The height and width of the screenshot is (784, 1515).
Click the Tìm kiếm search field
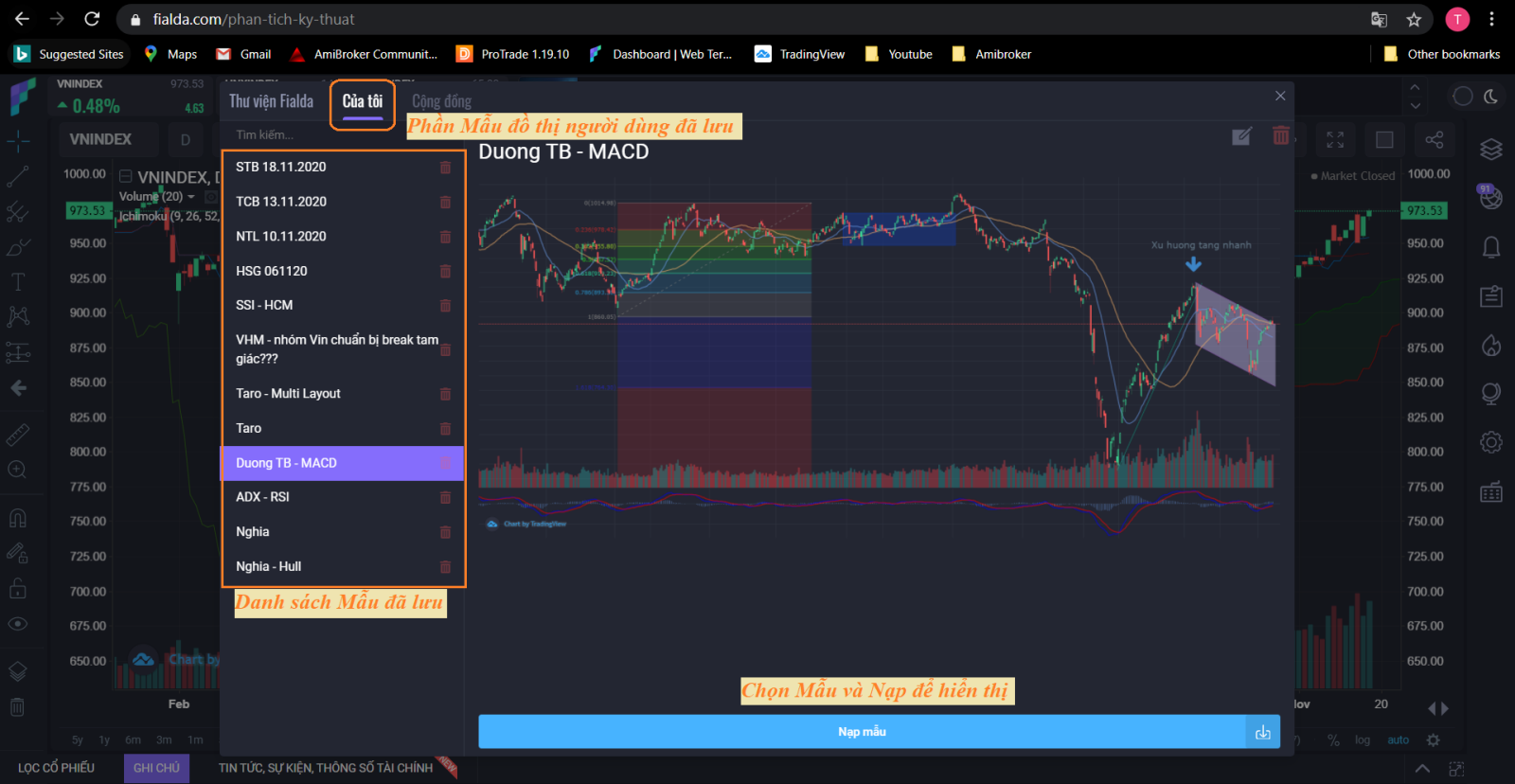point(341,134)
